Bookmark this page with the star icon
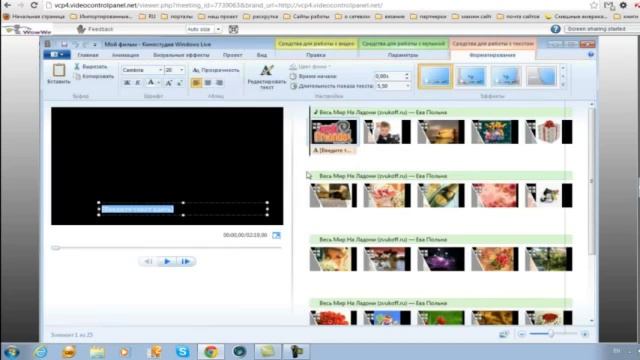Image resolution: width=640 pixels, height=360 pixels. pyautogui.click(x=594, y=5)
